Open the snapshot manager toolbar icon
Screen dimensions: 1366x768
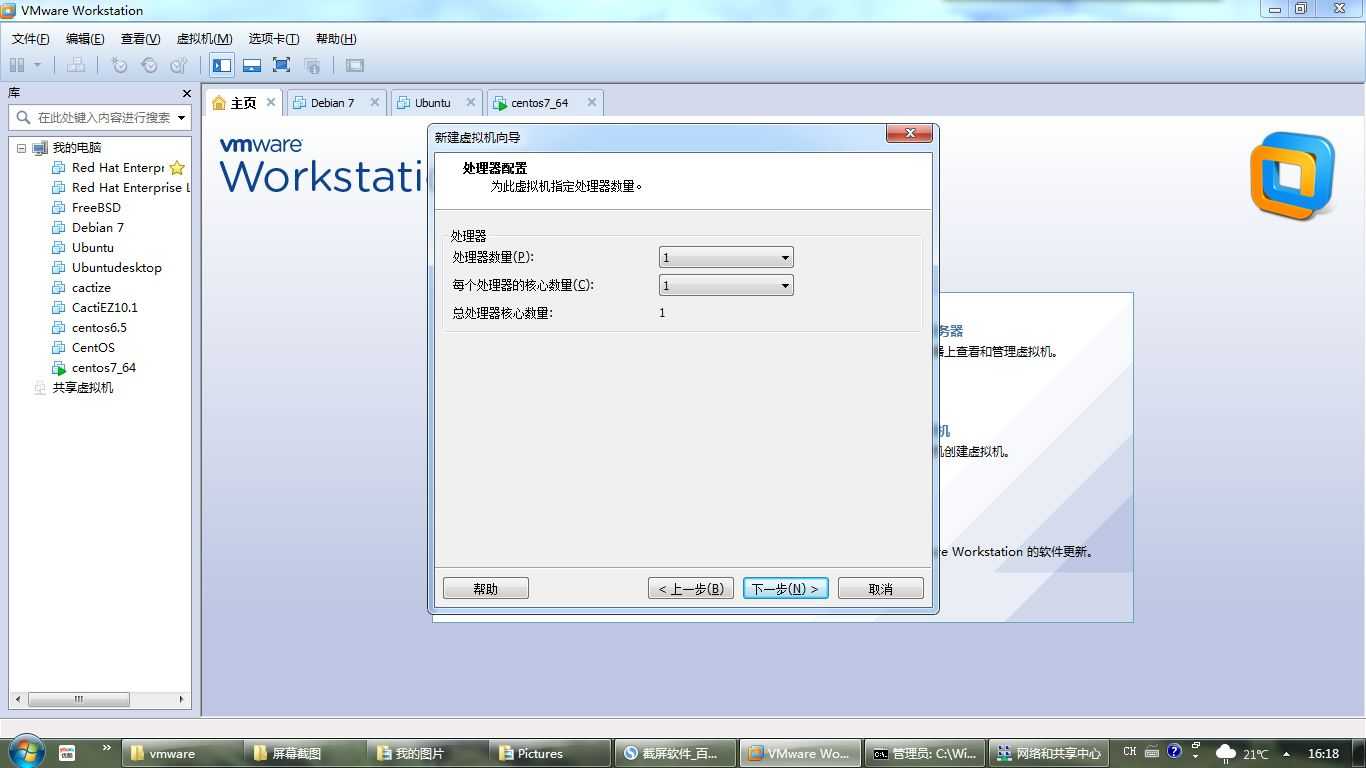point(179,65)
